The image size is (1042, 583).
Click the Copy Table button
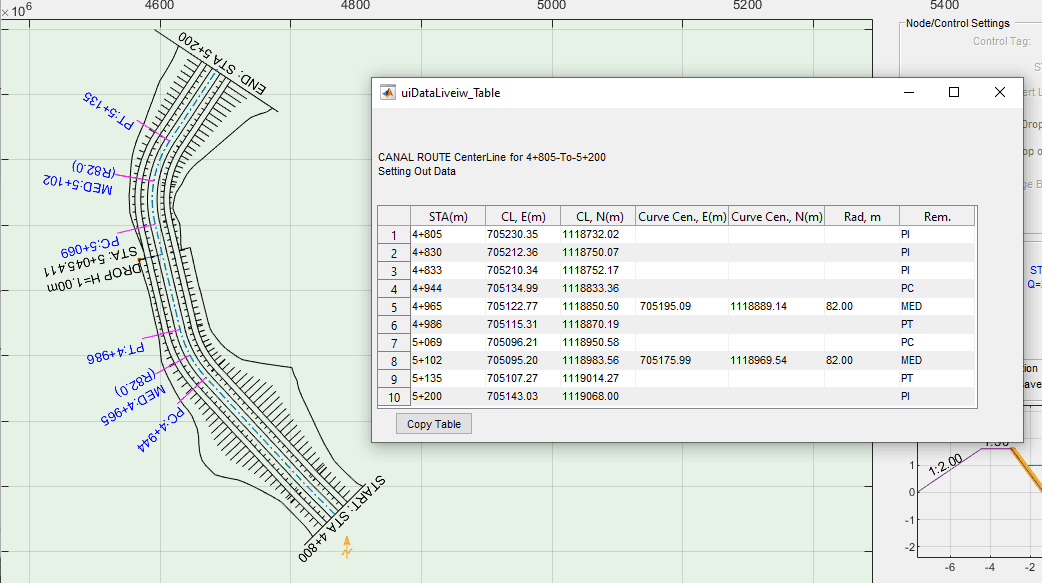(x=434, y=424)
